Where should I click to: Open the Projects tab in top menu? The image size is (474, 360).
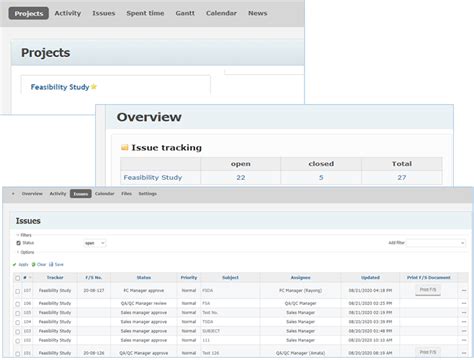(x=29, y=13)
